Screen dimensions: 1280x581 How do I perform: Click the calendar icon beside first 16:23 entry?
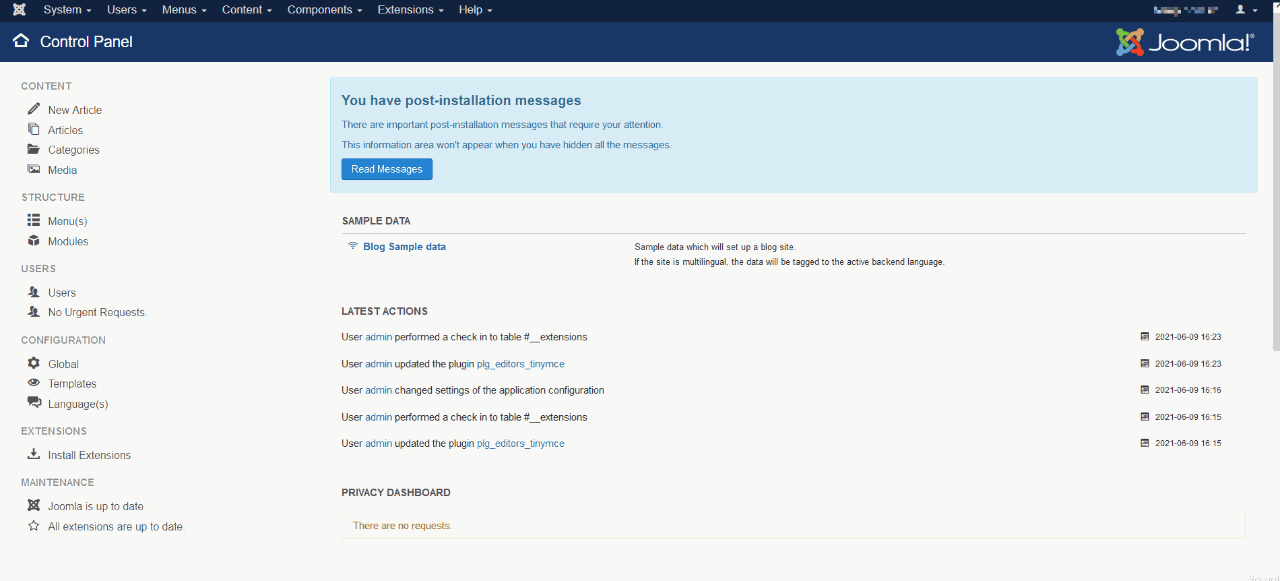1145,337
